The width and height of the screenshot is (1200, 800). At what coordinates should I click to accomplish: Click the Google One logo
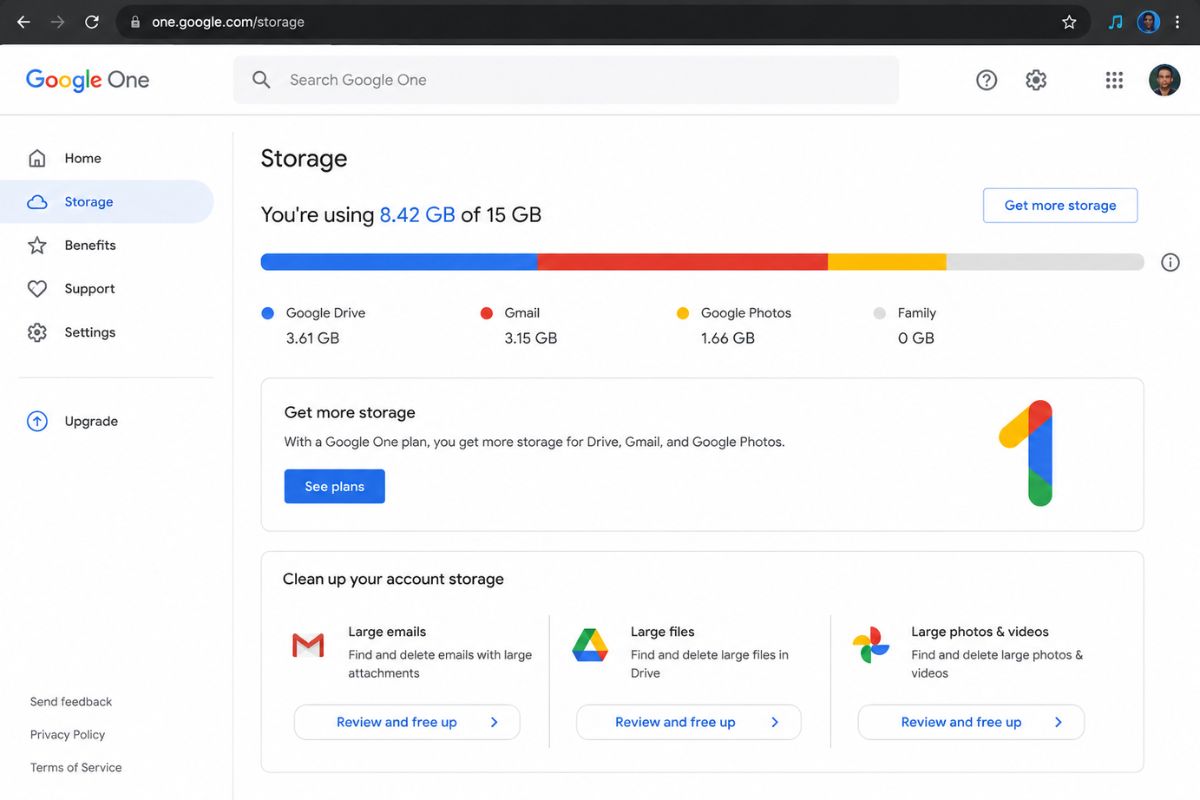tap(88, 80)
